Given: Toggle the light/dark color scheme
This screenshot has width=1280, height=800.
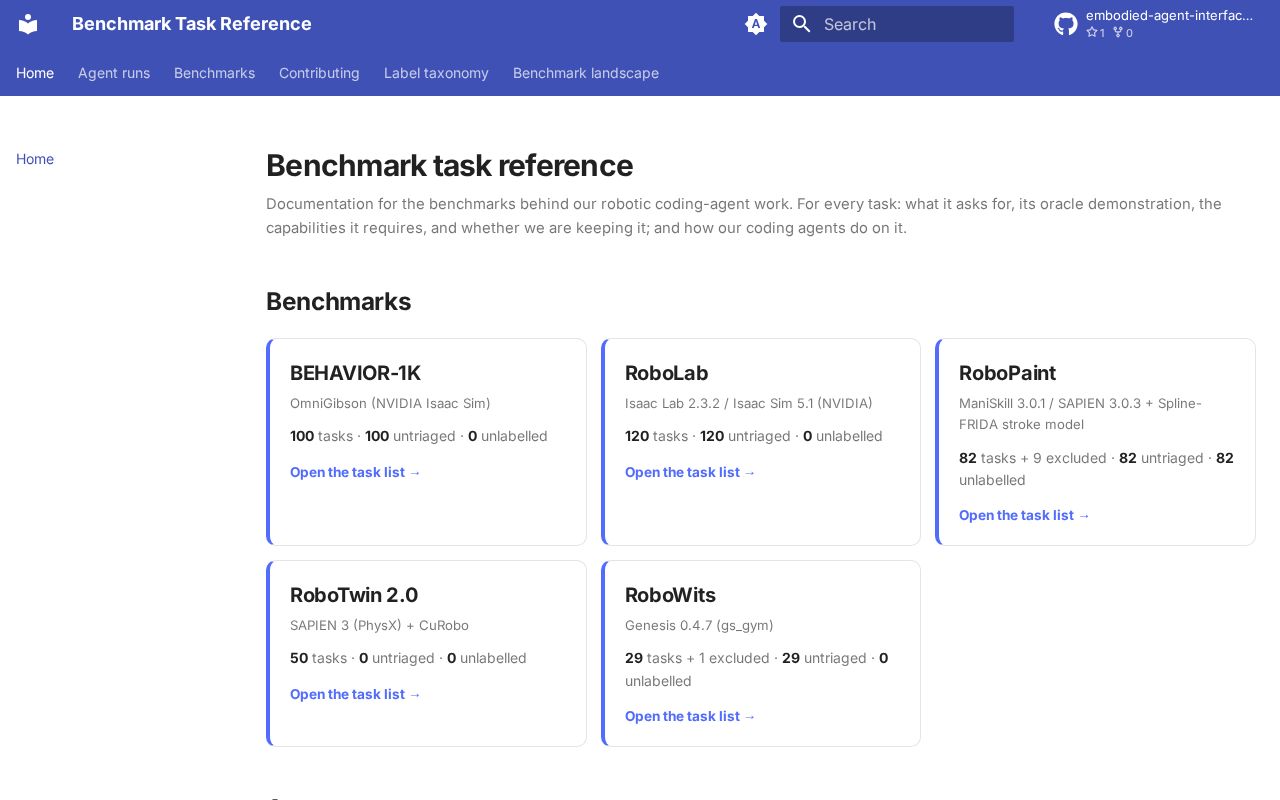Looking at the screenshot, I should point(756,24).
